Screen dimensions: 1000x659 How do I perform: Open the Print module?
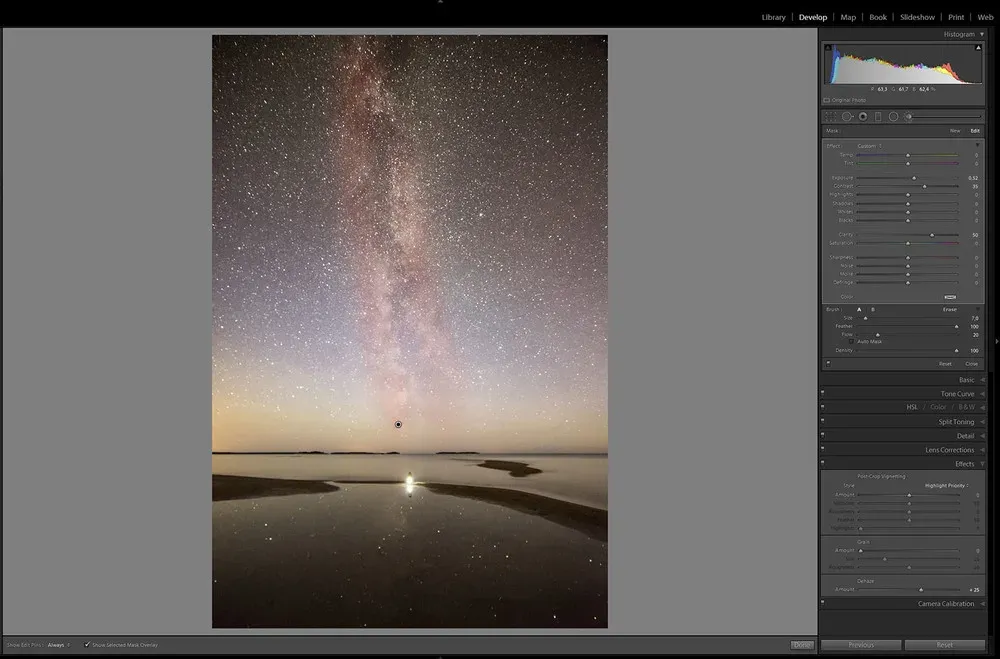click(955, 17)
